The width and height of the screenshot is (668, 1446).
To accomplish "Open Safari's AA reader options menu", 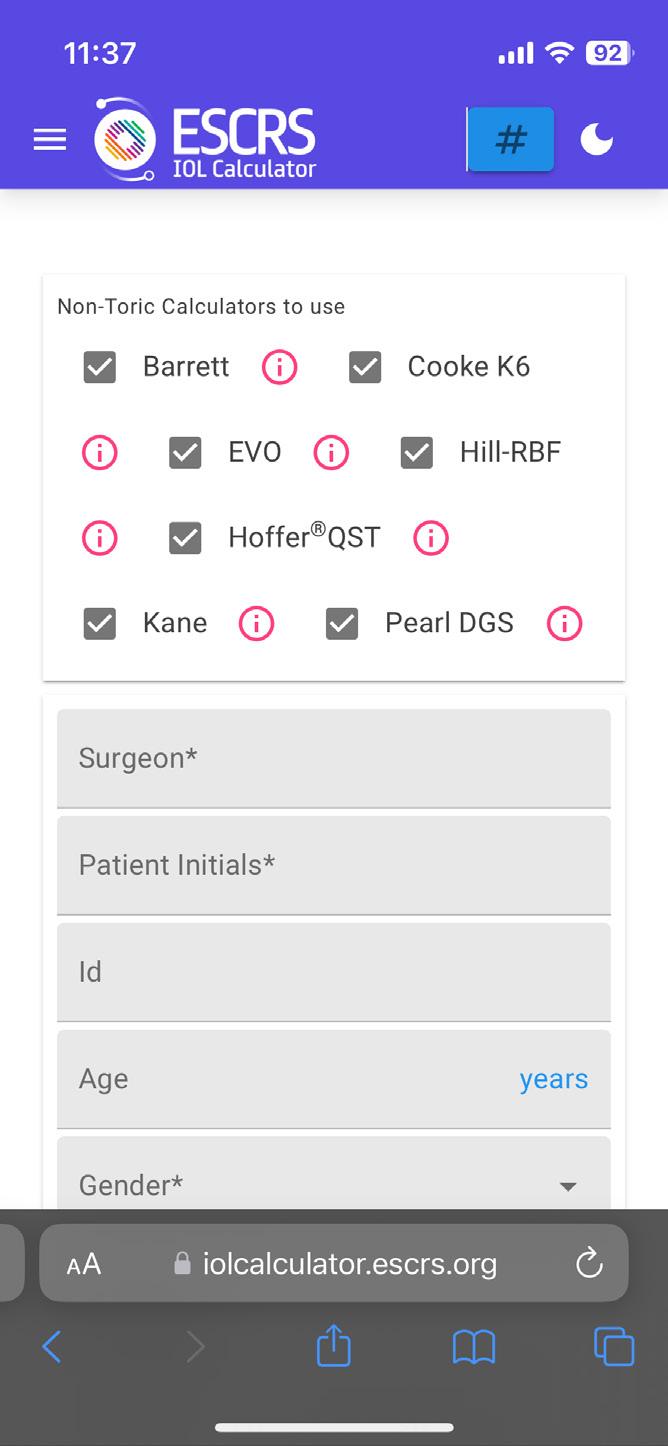I will pos(84,1264).
